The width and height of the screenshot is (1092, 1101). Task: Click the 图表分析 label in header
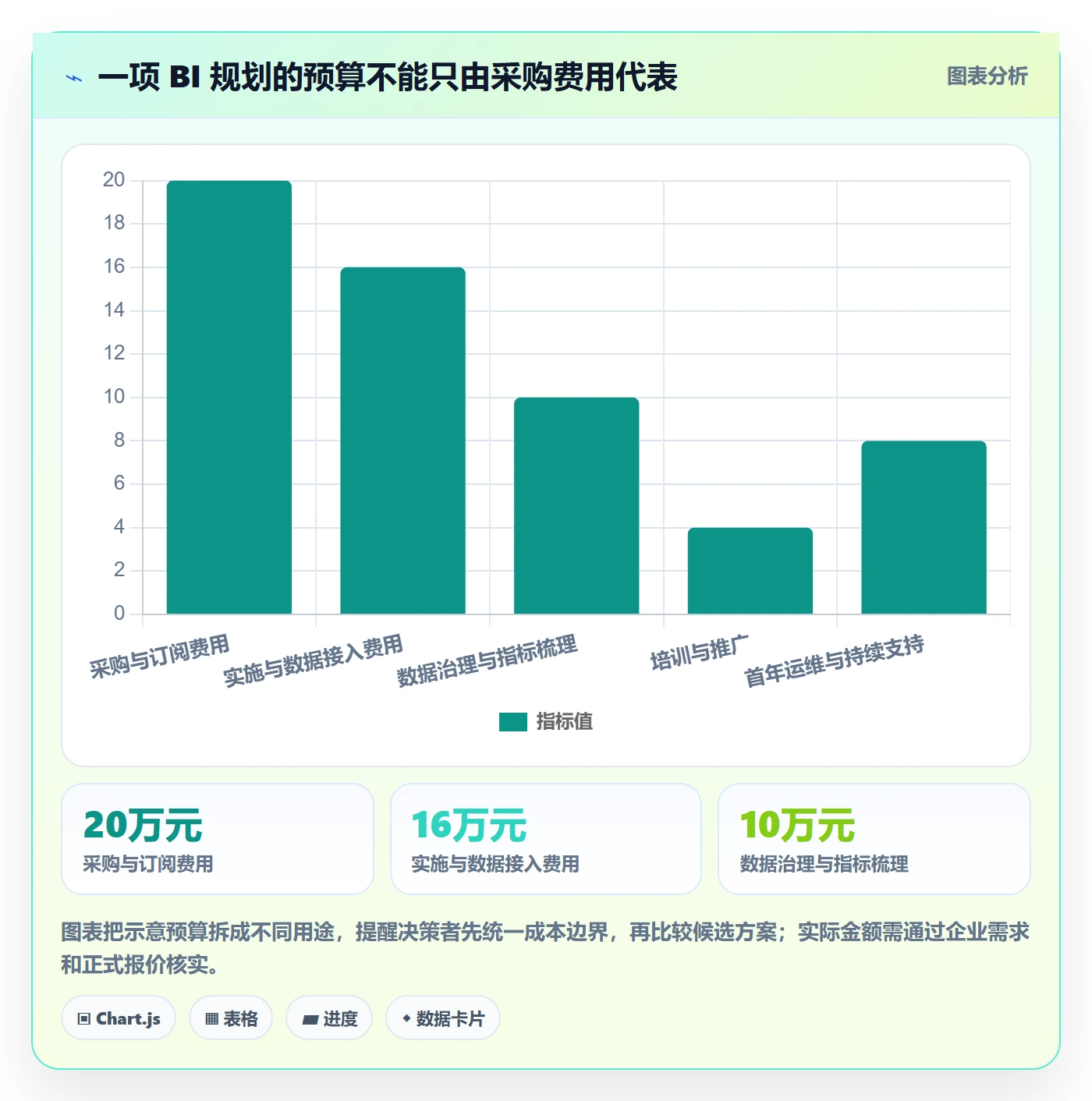(987, 76)
